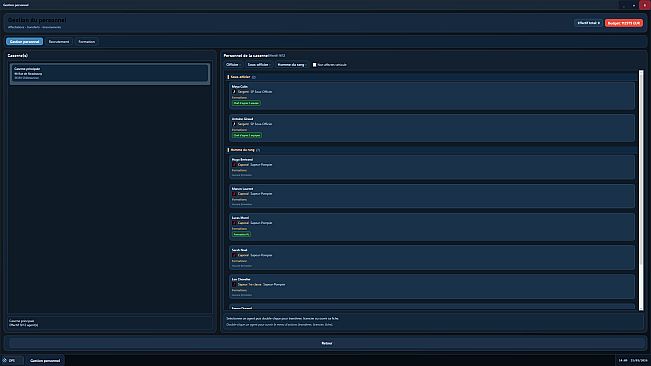Click the Sergent rank icon on Maya Colin's card
The image size is (651, 366).
[x=234, y=92]
